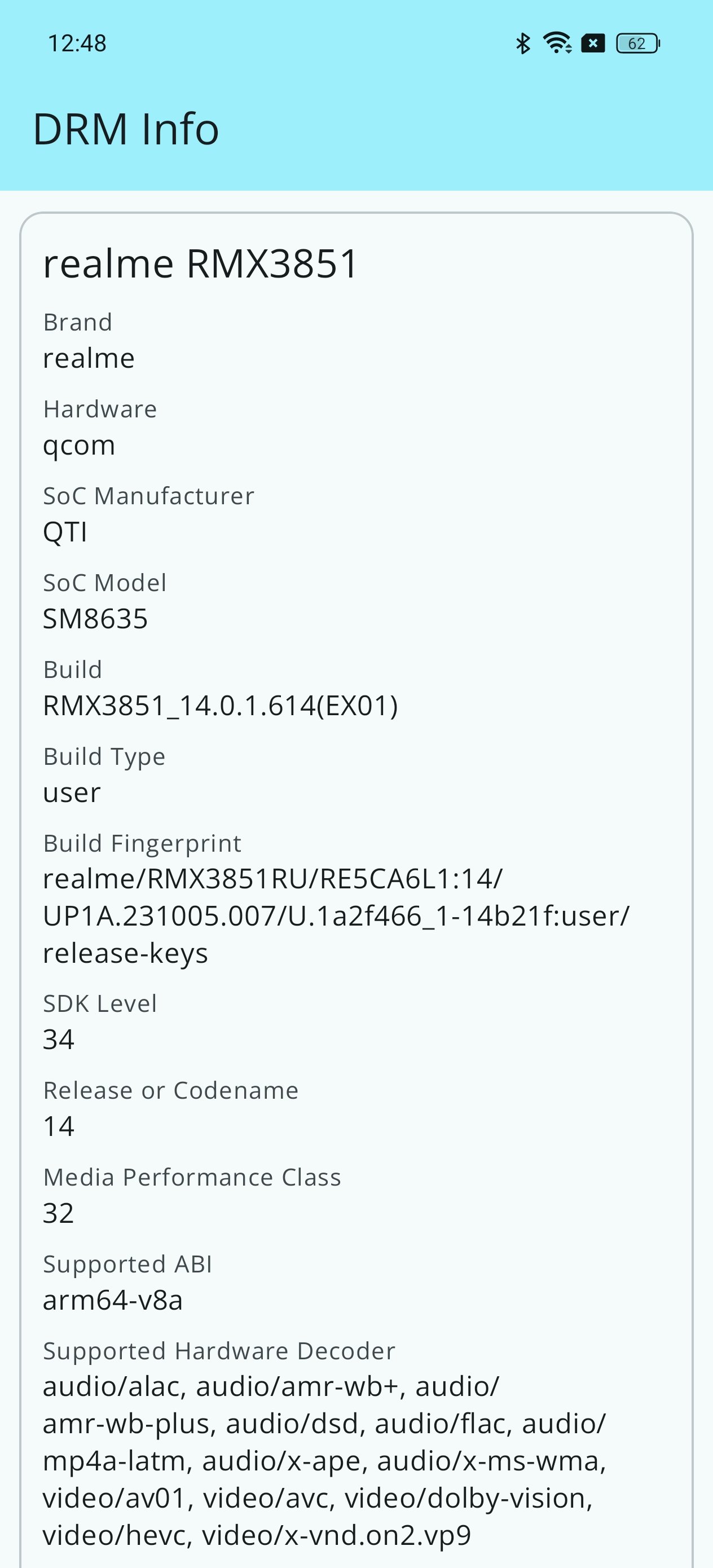This screenshot has height=1568, width=713.
Task: Tap the Supported ABI value arm64-v8a
Action: [113, 1300]
